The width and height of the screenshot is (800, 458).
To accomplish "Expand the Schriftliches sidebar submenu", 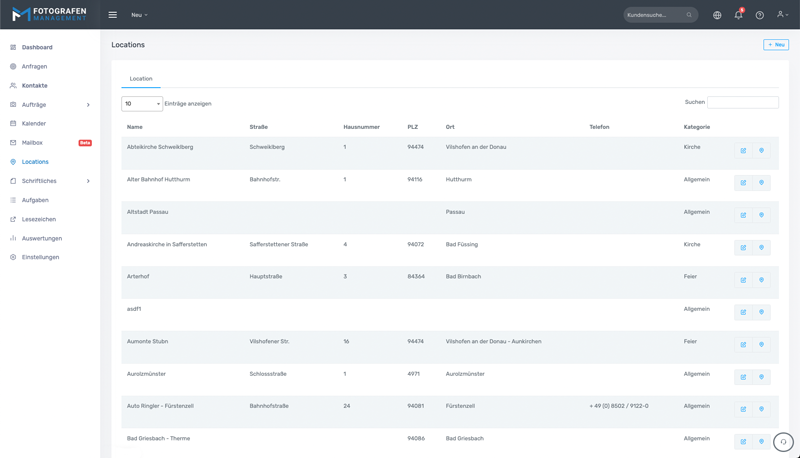I will 88,181.
